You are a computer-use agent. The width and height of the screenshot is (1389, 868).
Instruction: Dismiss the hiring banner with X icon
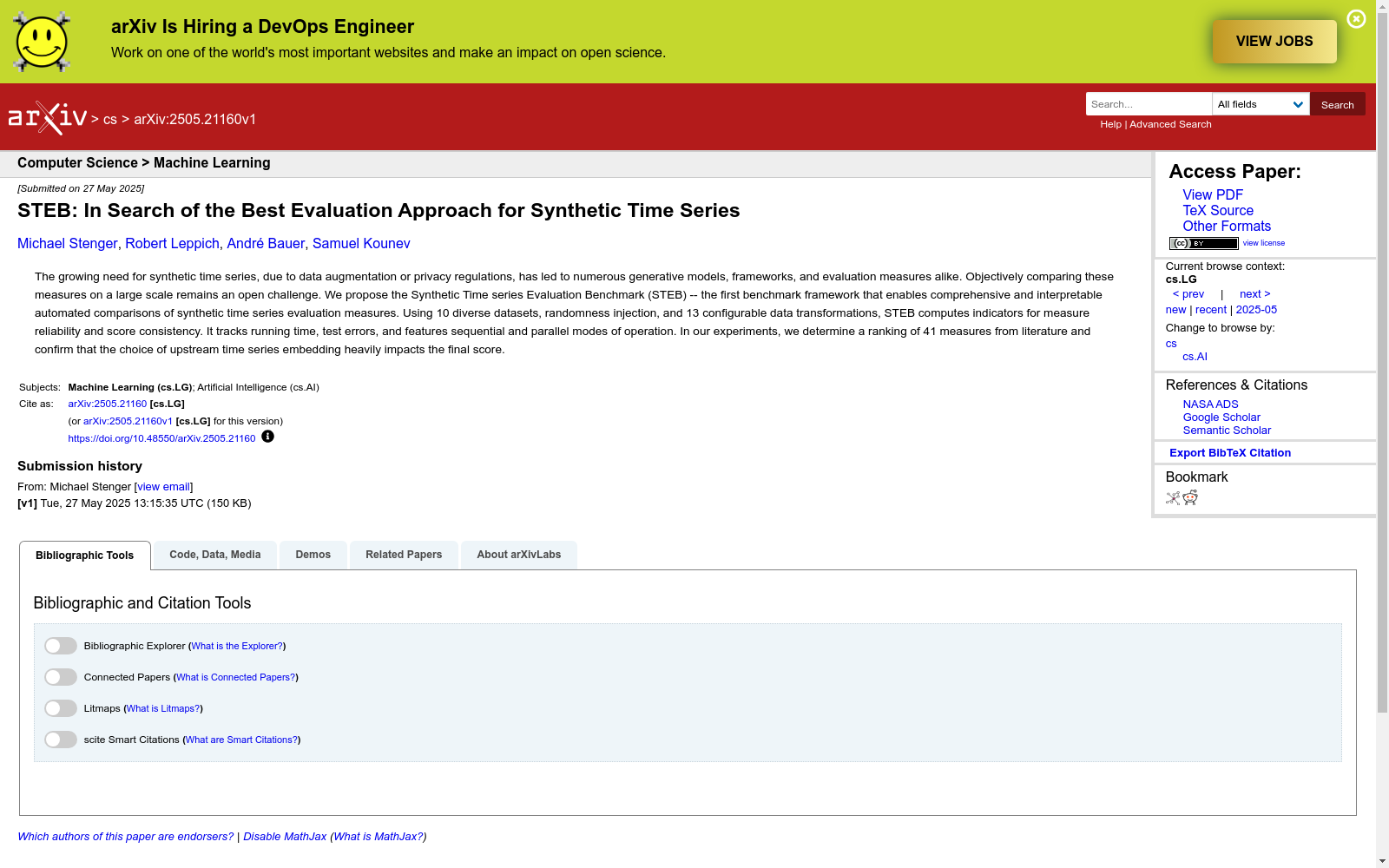[1356, 19]
